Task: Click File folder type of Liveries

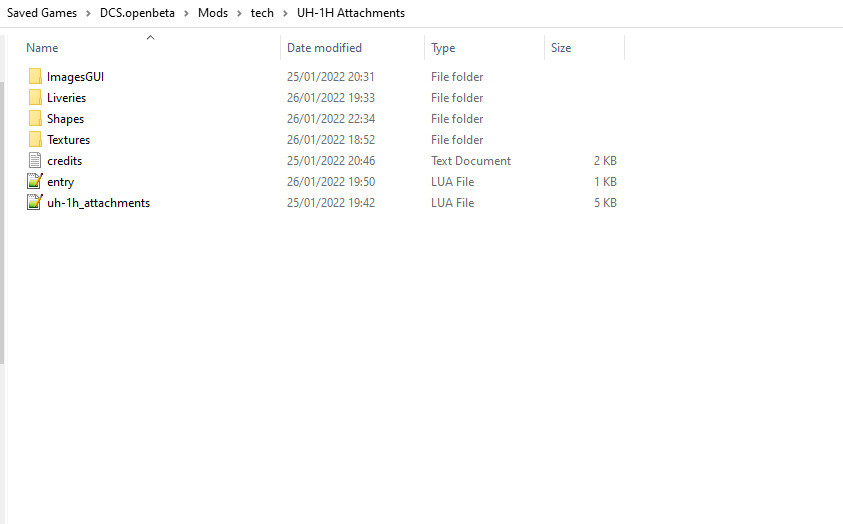Action: point(457,98)
